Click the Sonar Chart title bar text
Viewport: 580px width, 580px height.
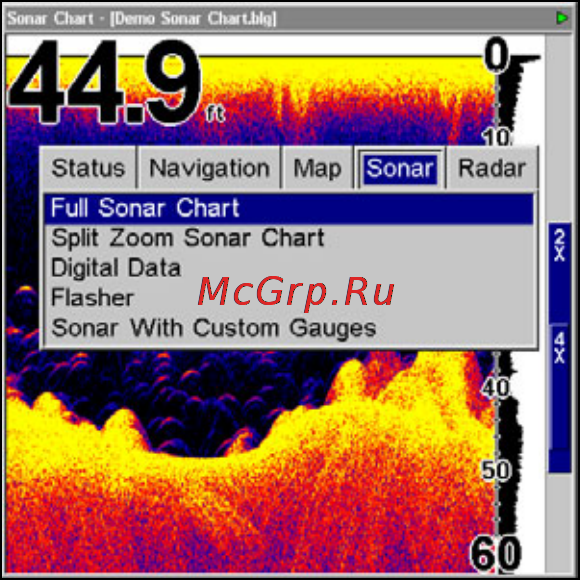coord(142,18)
